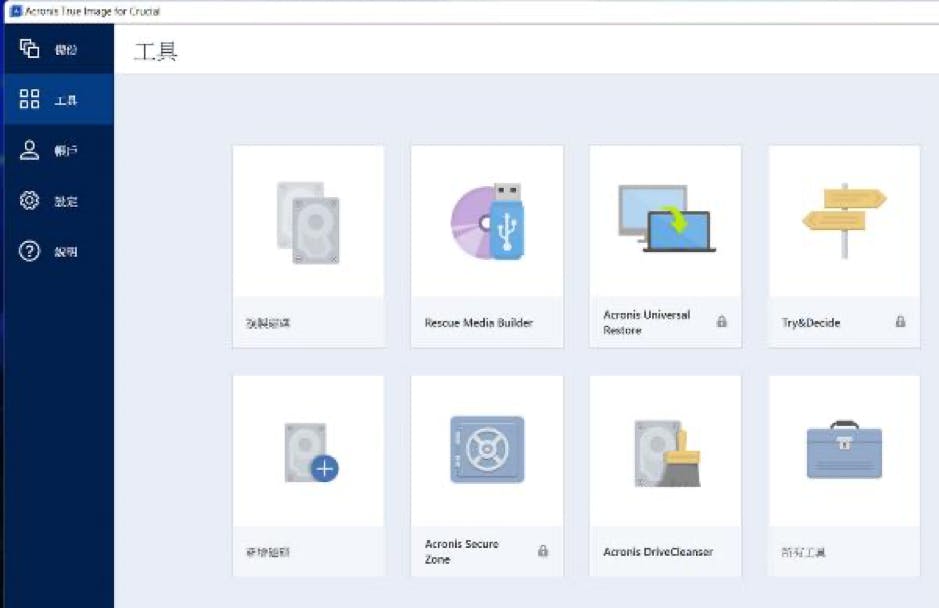Click the Acronis app icon in title bar

click(x=17, y=11)
